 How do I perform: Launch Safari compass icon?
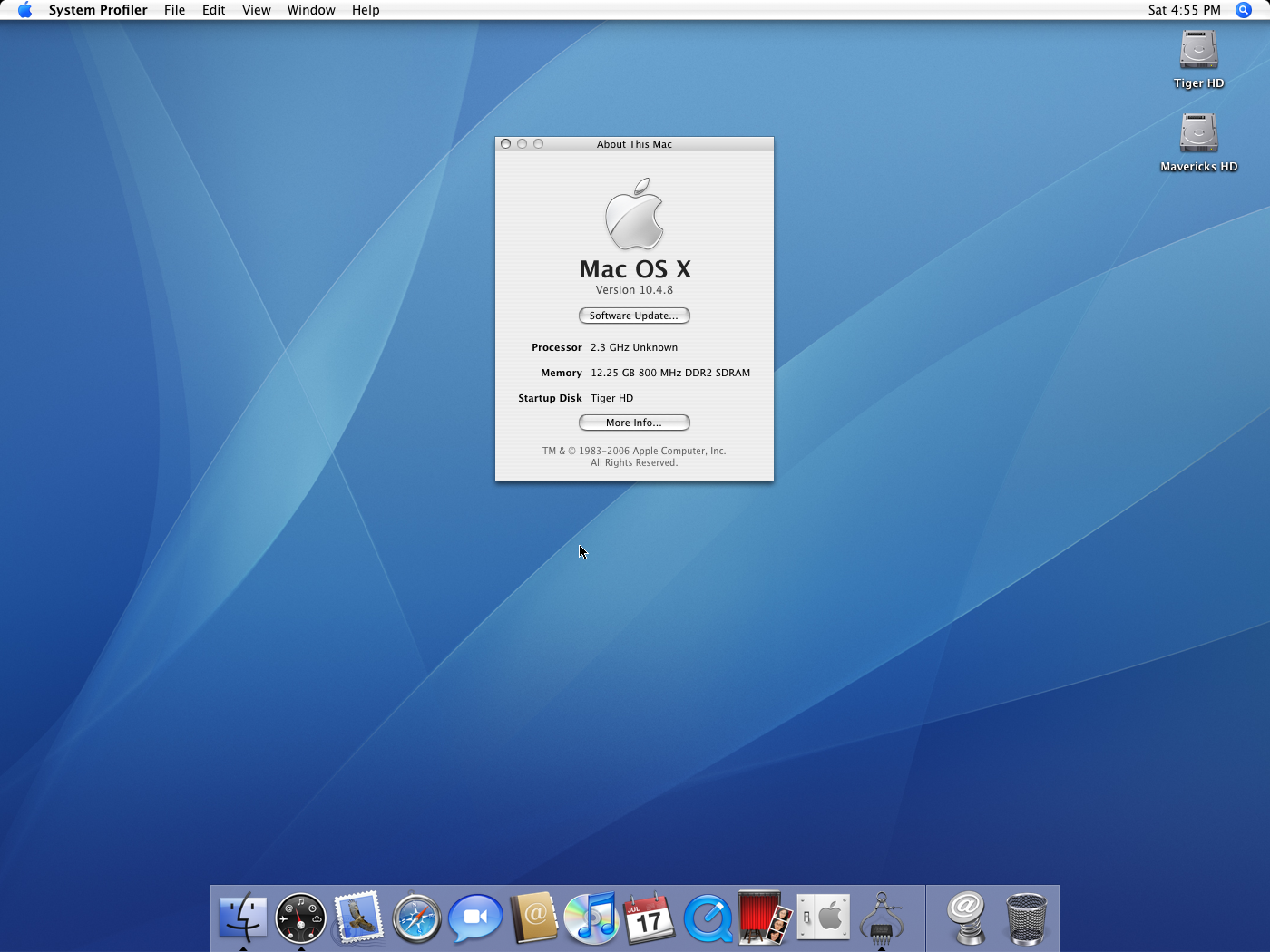coord(416,918)
